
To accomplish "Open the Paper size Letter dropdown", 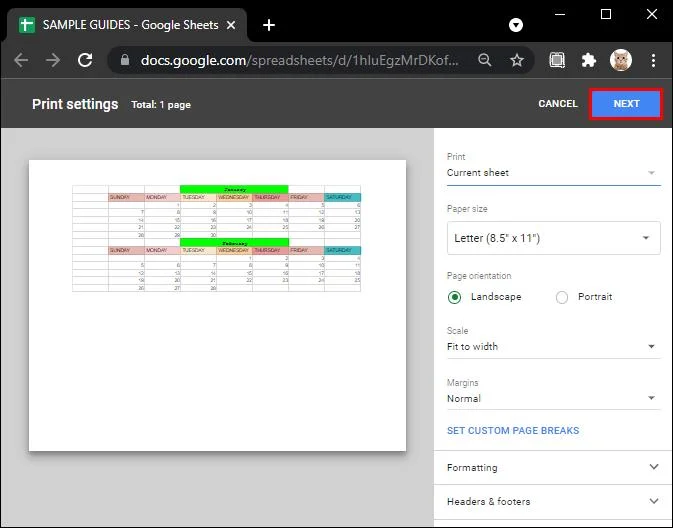I will pos(553,238).
